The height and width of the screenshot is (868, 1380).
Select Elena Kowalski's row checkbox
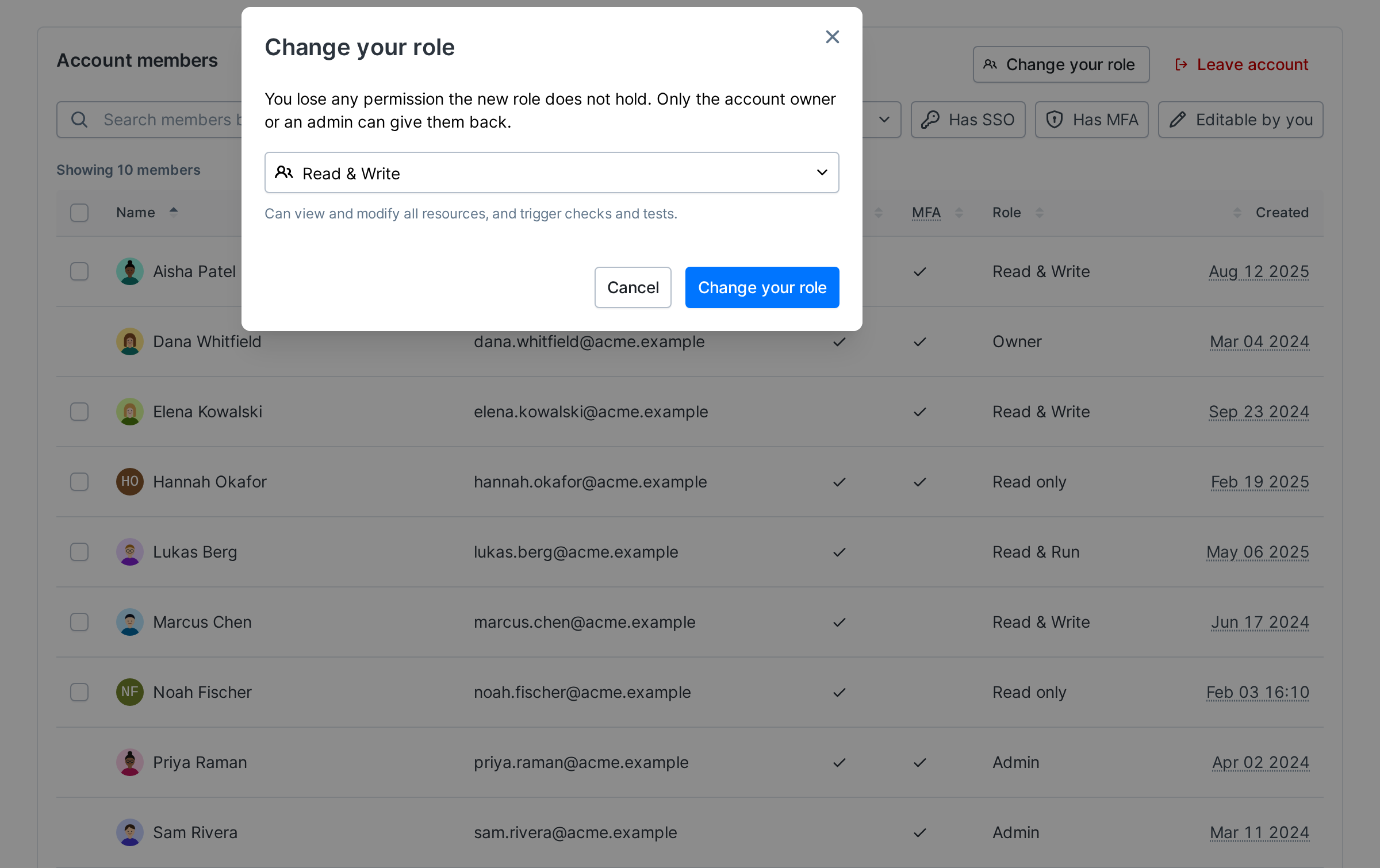[x=79, y=412]
